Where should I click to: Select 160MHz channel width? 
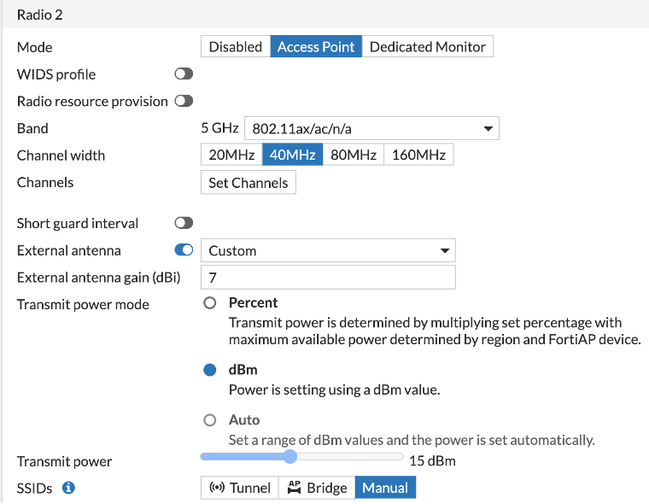[419, 155]
